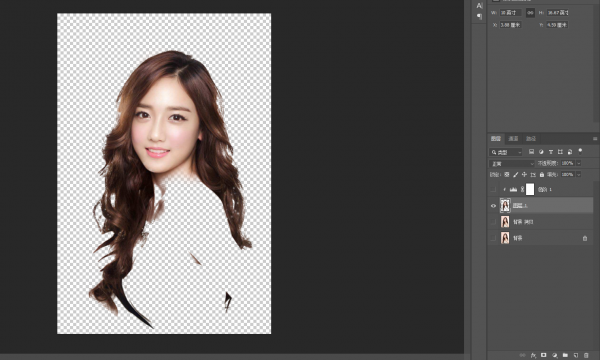Lock all layer attributes icon
The image size is (600, 360).
[542, 174]
